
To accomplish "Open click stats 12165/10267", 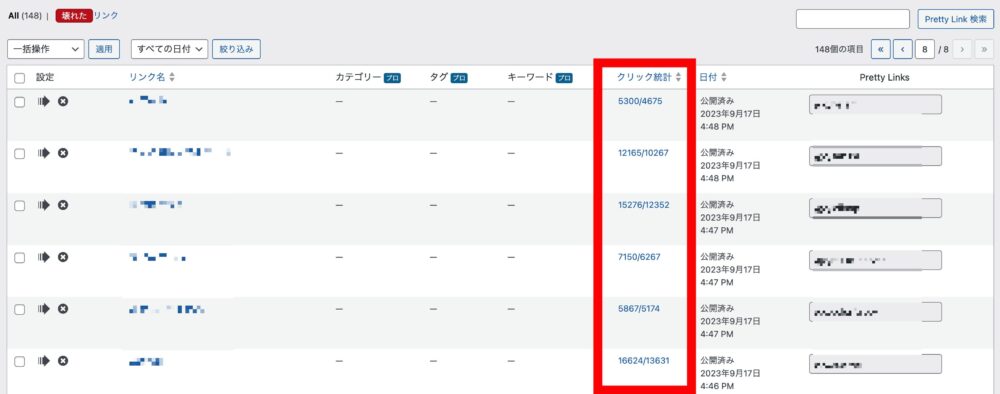I will (643, 152).
